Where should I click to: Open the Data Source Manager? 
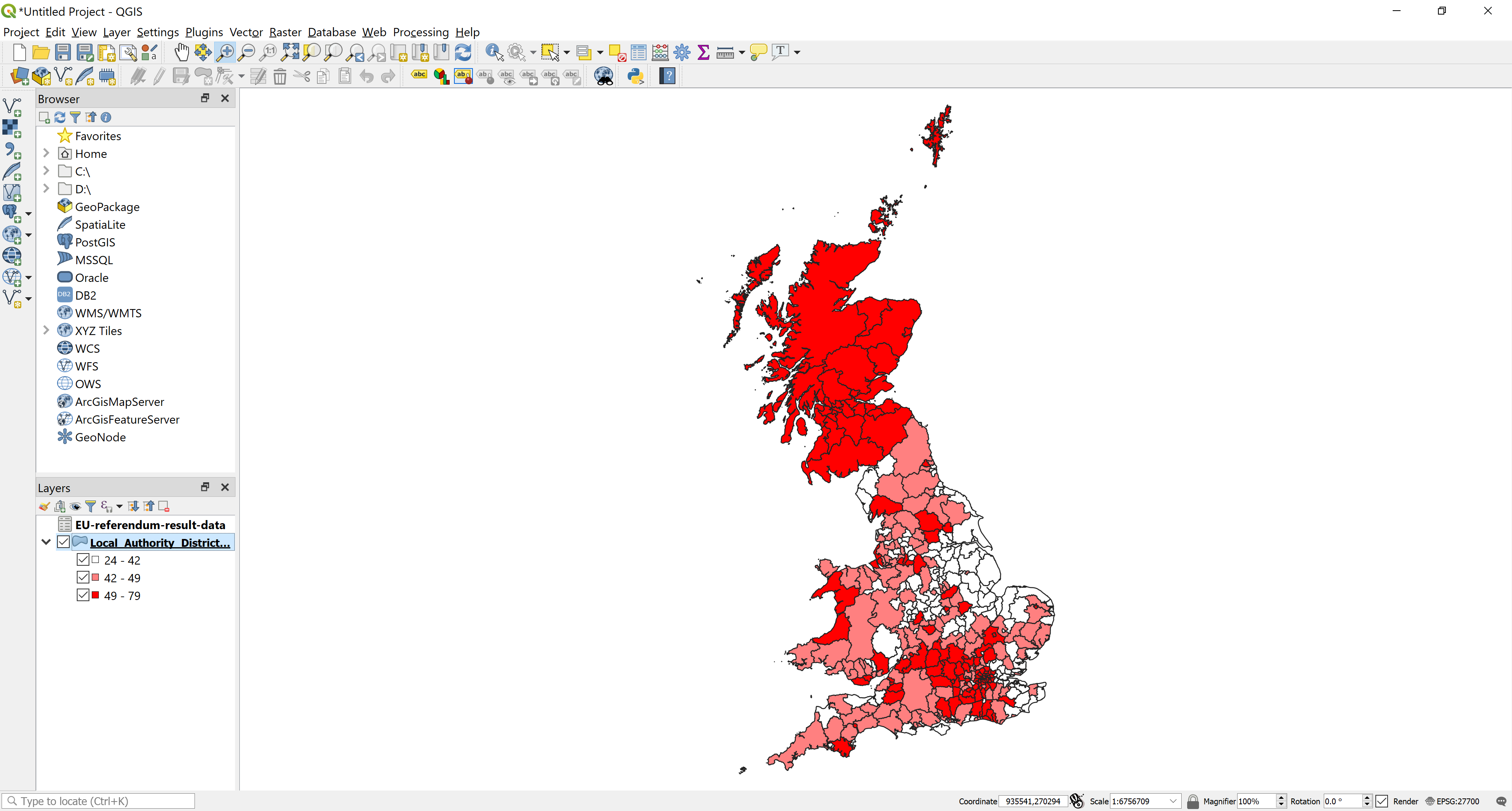(19, 76)
